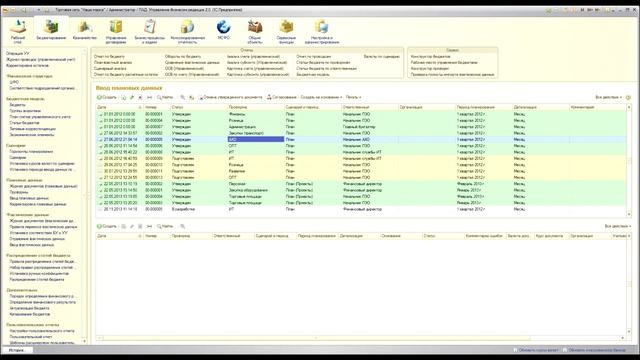The image size is (640, 360).
Task: Open Отчет по проводкам report link
Action: [313, 57]
